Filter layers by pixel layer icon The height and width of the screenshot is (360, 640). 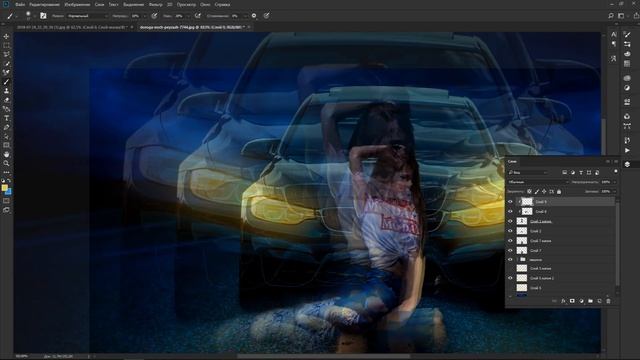(x=564, y=173)
